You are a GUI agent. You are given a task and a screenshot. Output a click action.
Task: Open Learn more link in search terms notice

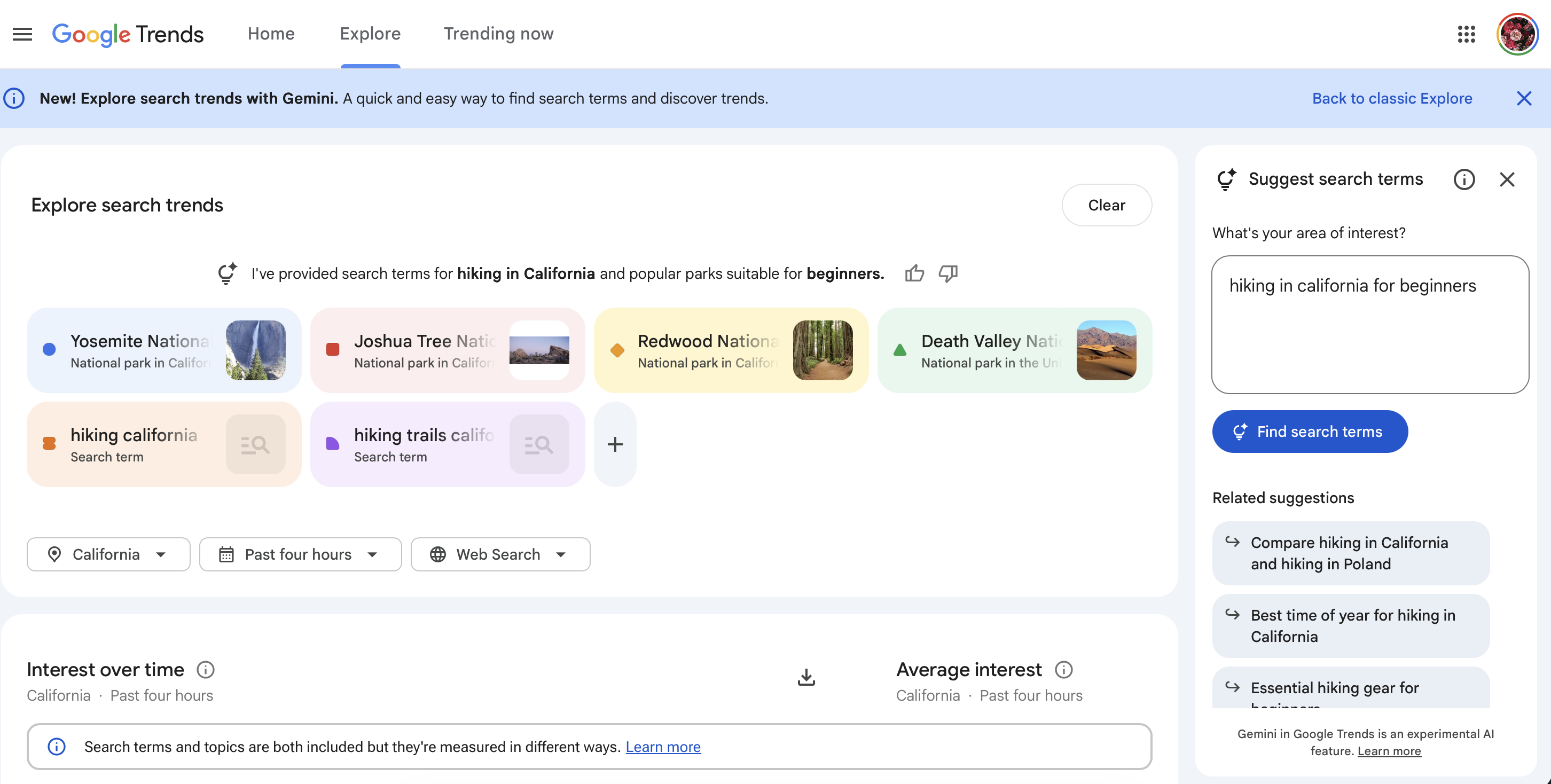pyautogui.click(x=663, y=747)
